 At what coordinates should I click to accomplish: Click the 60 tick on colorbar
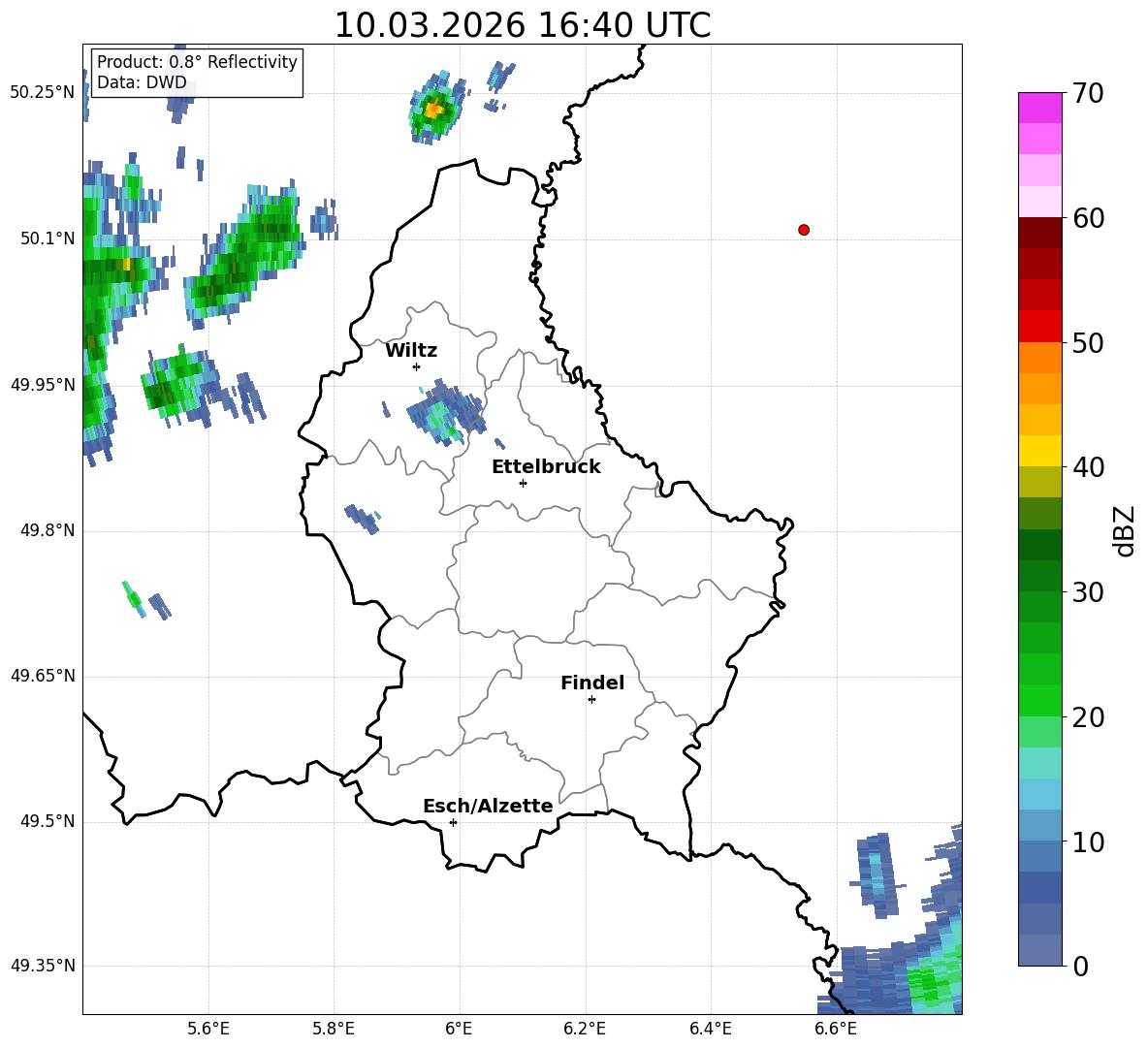pyautogui.click(x=1087, y=218)
